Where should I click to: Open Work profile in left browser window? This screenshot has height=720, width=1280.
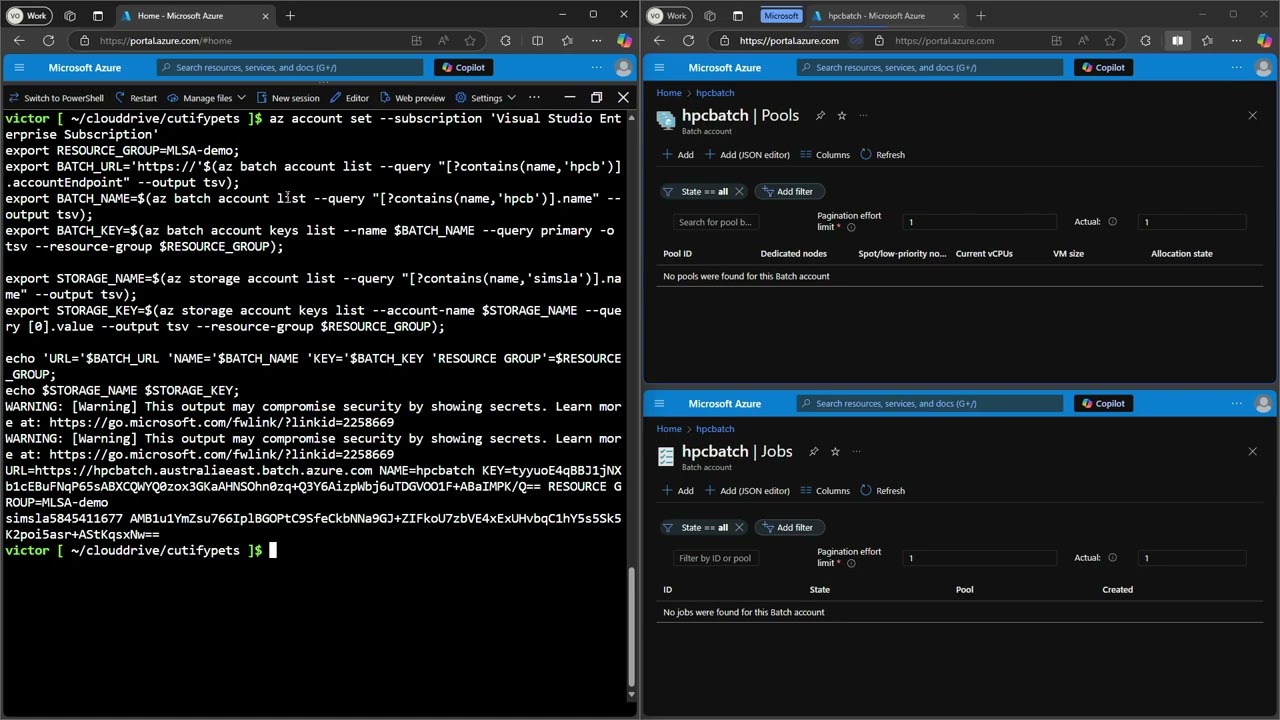(x=28, y=15)
